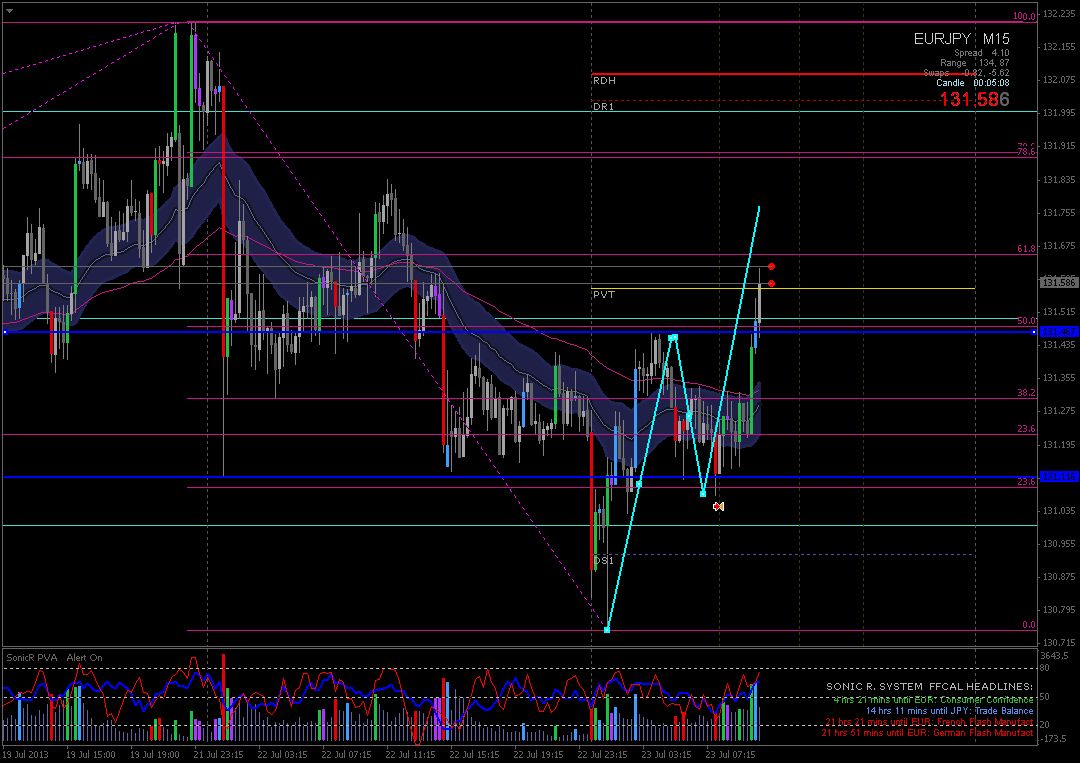Click 131.035 on the price axis
This screenshot has height=763, width=1080.
1059,511
